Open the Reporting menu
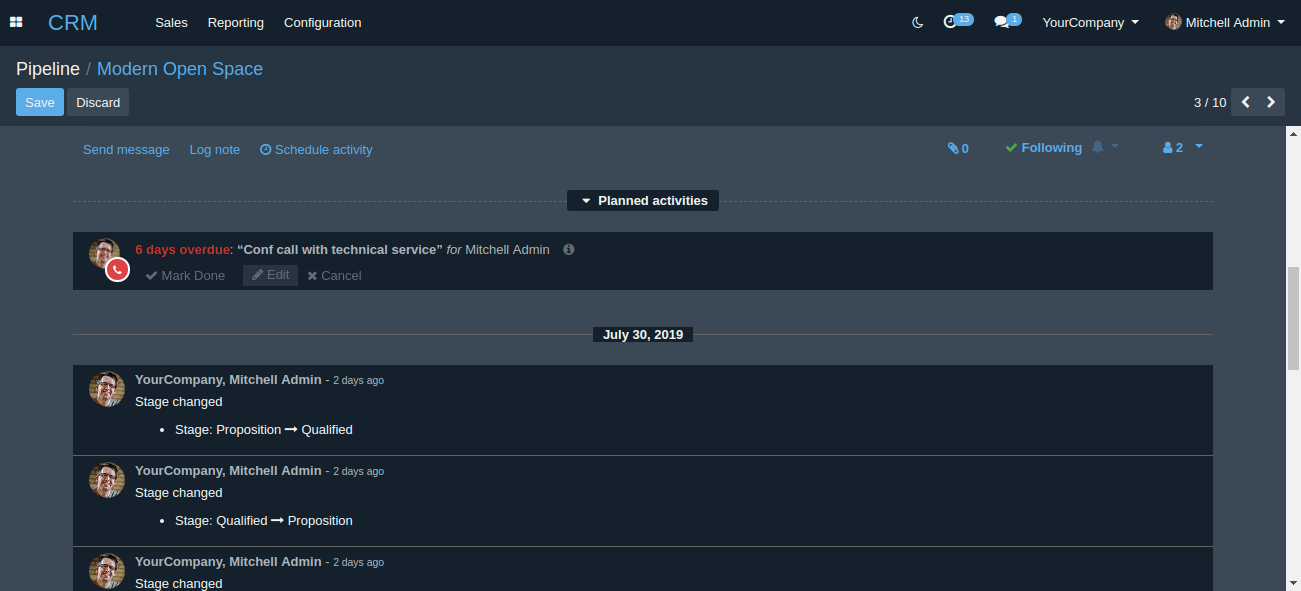1301x591 pixels. point(236,22)
